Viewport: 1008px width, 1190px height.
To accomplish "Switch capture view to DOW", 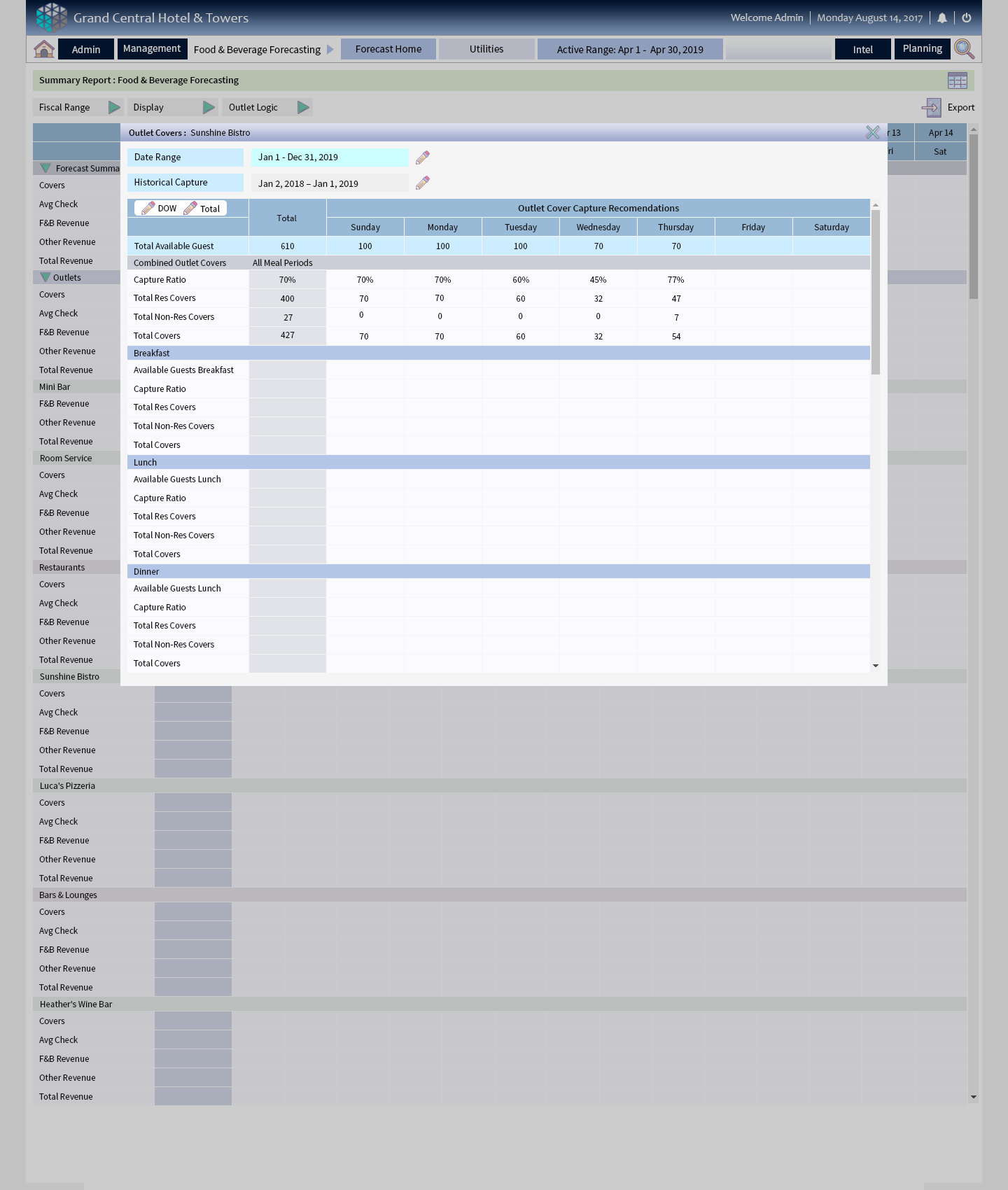I will (x=160, y=209).
